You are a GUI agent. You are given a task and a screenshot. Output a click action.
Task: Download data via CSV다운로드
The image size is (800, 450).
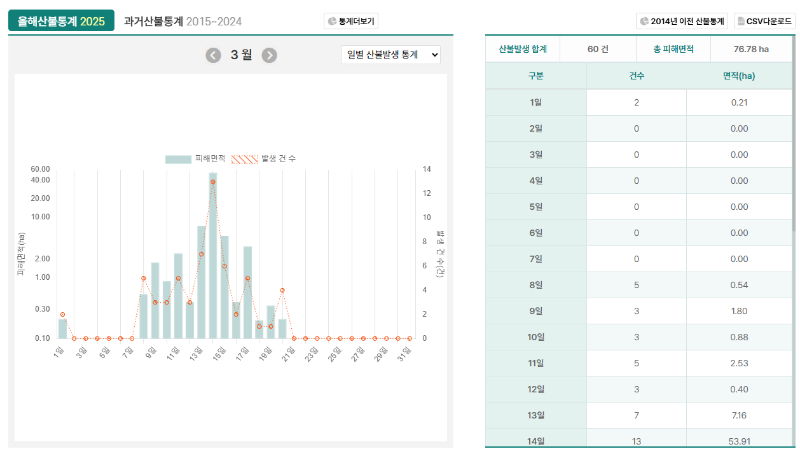pyautogui.click(x=765, y=21)
